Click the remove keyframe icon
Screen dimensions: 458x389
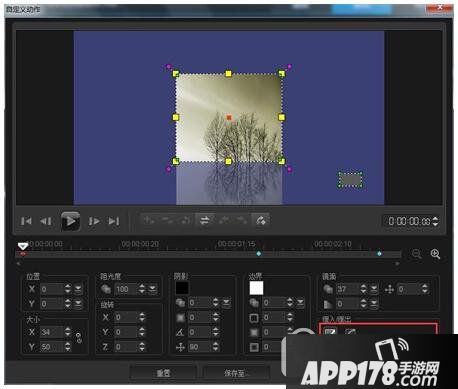[x=167, y=220]
